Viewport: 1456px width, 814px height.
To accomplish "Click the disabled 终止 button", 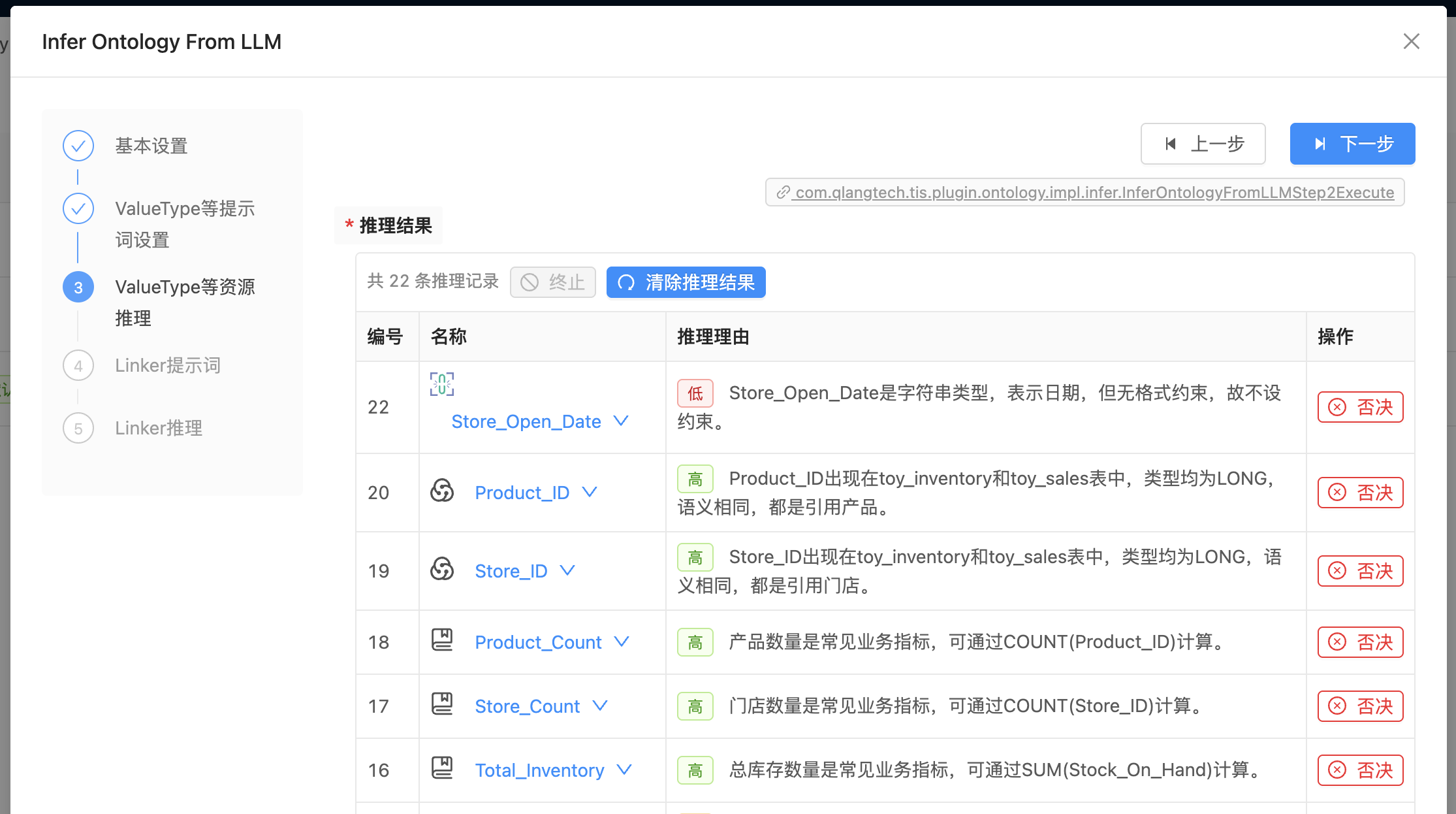I will 553,282.
